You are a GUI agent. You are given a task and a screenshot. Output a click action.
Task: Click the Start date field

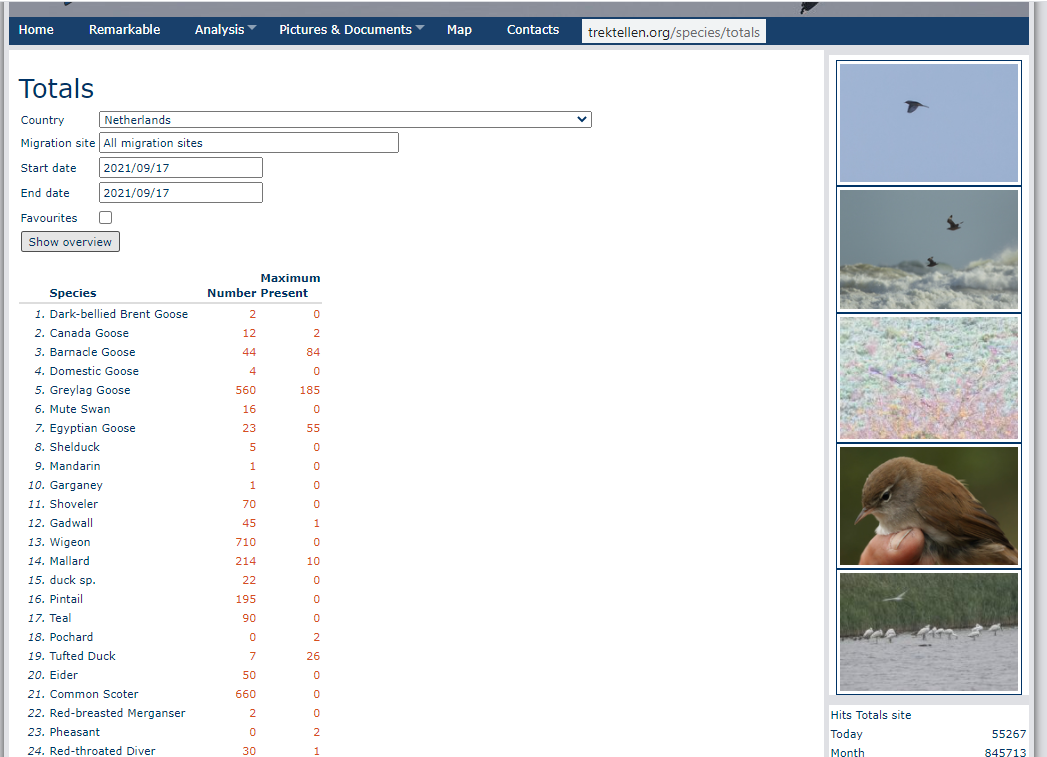click(180, 167)
